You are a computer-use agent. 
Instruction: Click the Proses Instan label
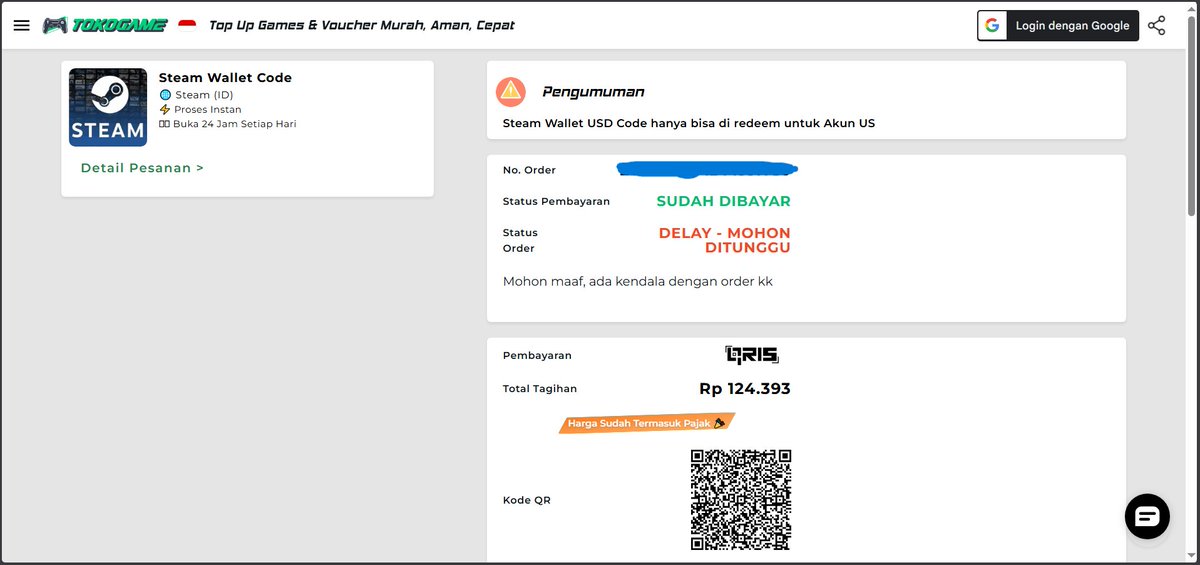point(207,109)
